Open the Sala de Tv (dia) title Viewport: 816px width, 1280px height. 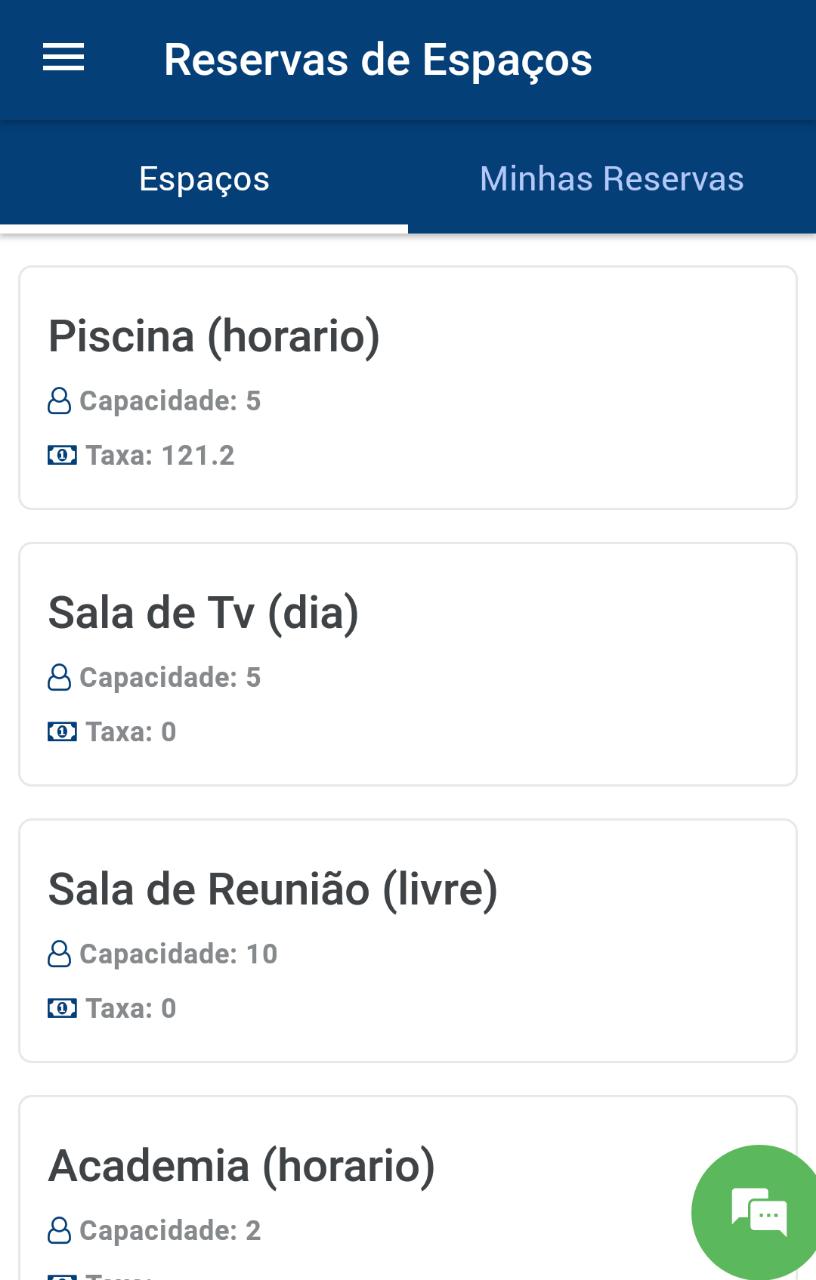203,612
